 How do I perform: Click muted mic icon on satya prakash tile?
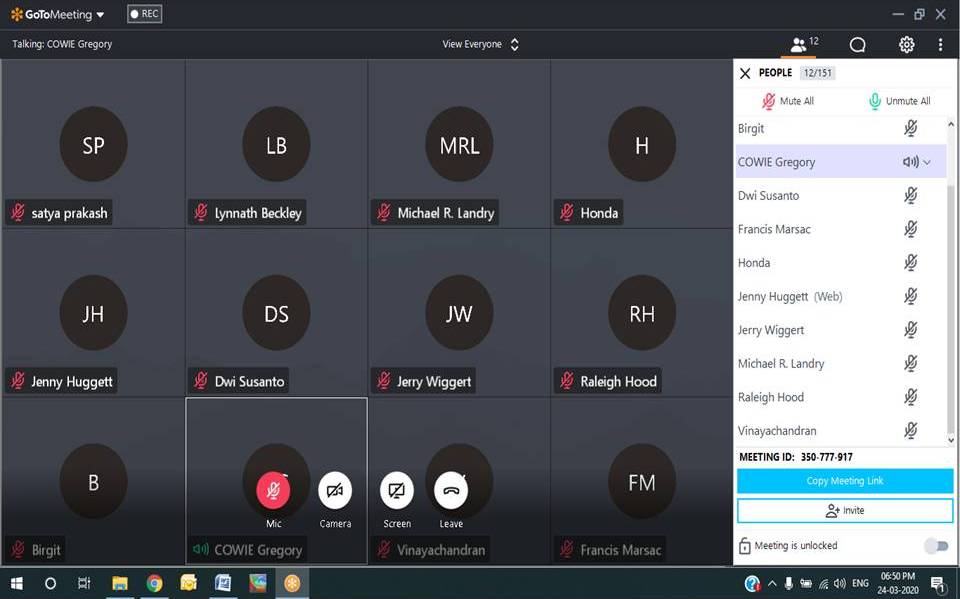tap(18, 213)
